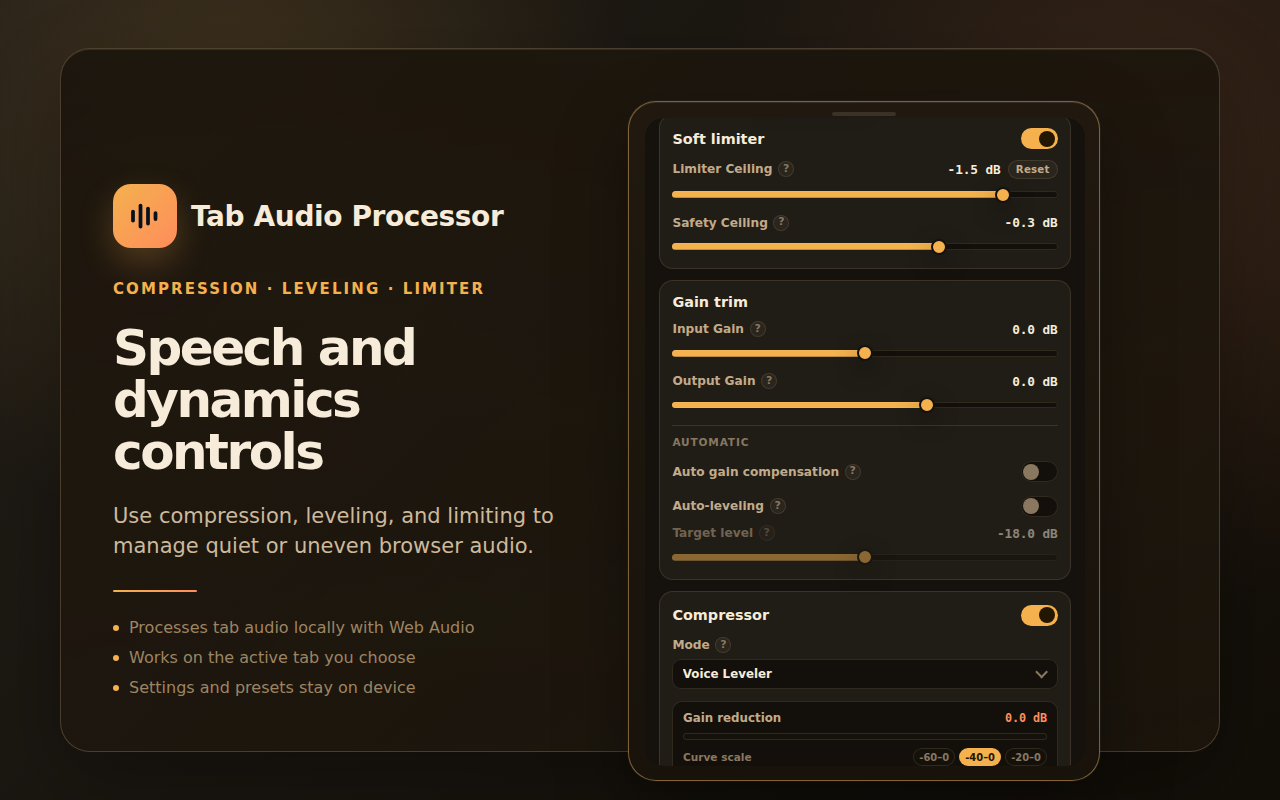Image resolution: width=1280 pixels, height=800 pixels.
Task: Click the Input Gain slider knob
Action: (x=865, y=353)
